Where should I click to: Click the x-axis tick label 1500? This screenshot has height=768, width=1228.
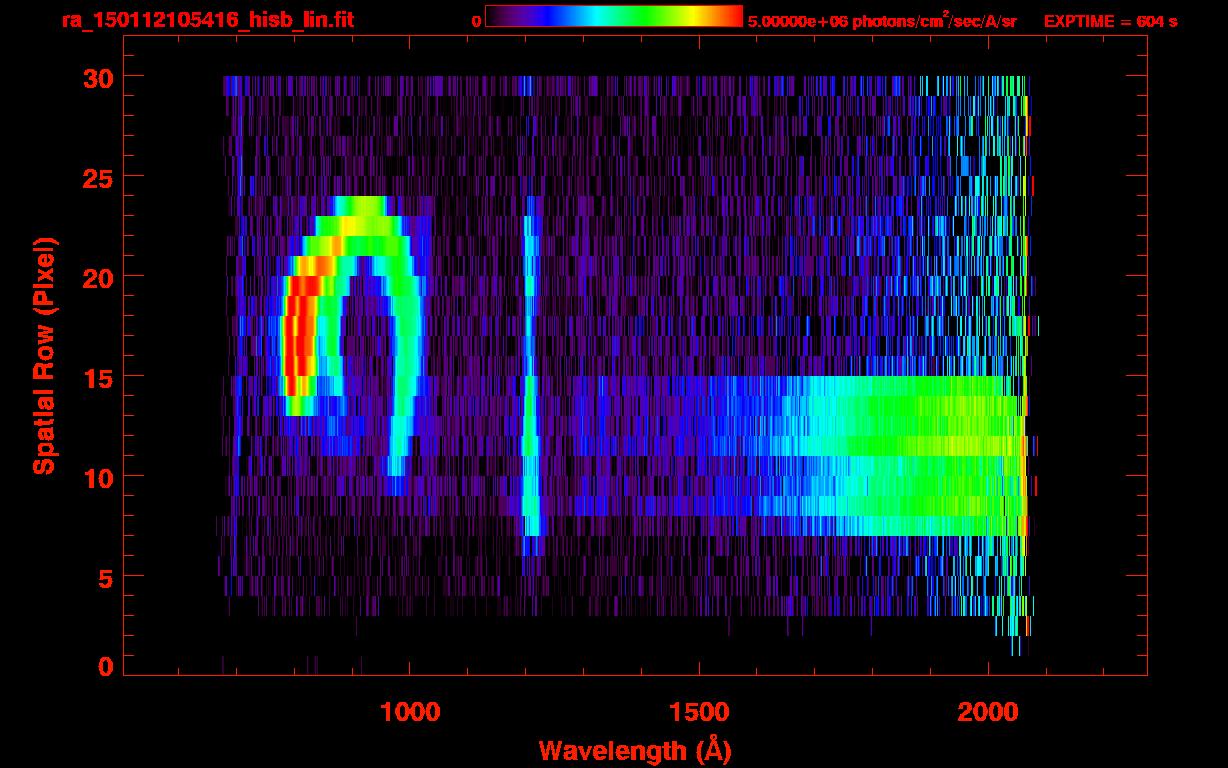699,712
